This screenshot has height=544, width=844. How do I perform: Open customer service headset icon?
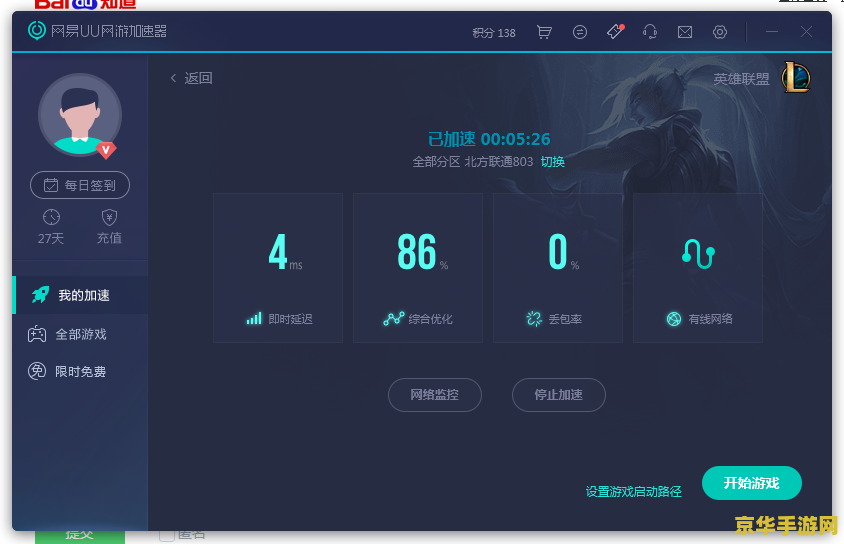point(650,32)
